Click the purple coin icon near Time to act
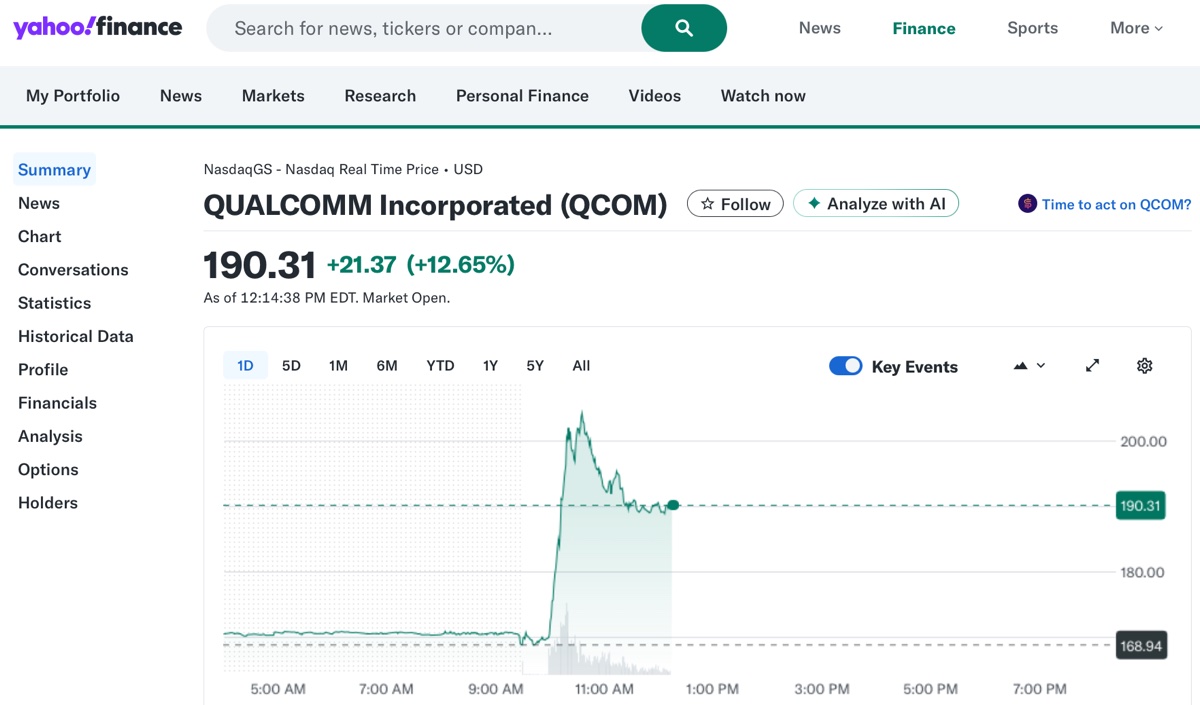 tap(1027, 203)
